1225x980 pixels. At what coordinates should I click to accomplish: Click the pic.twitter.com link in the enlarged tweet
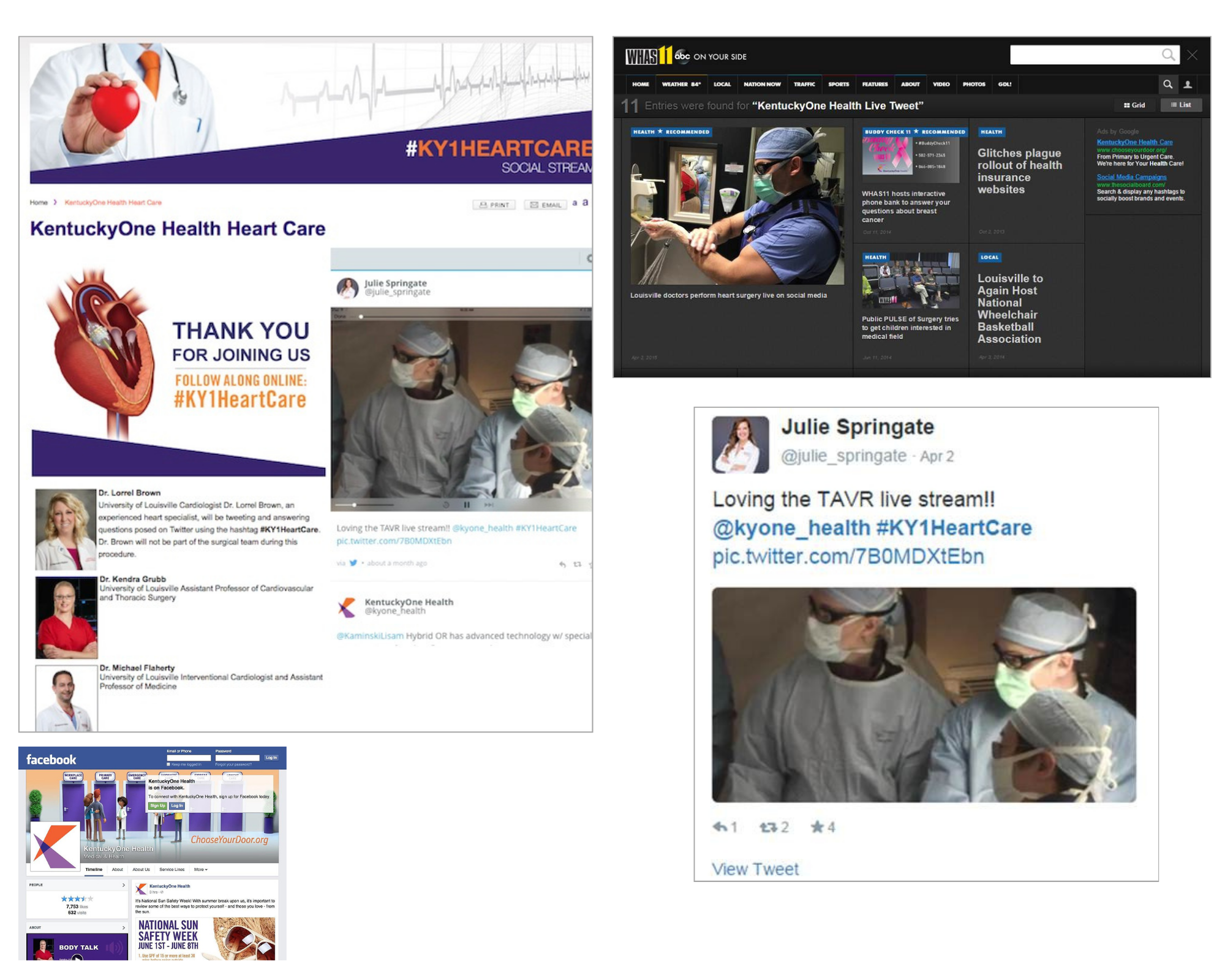pyautogui.click(x=848, y=556)
